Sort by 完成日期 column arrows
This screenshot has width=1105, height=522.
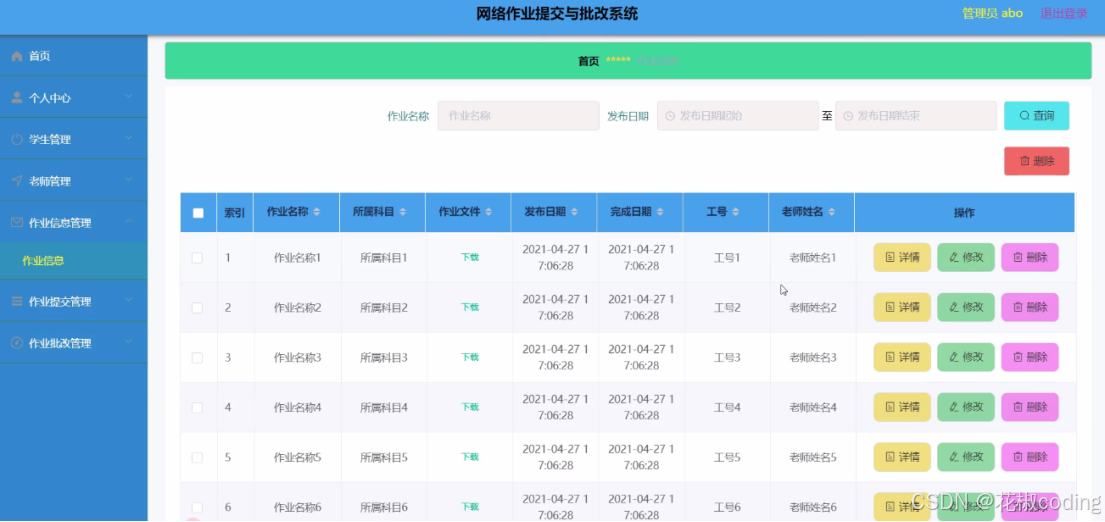click(x=660, y=212)
